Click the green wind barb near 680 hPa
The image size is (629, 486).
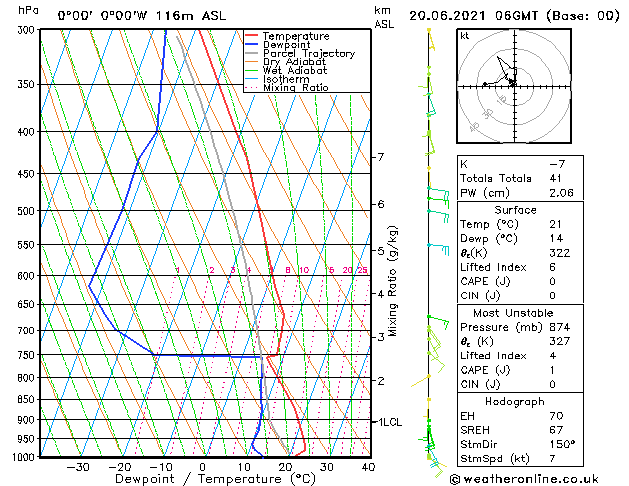click(x=438, y=322)
